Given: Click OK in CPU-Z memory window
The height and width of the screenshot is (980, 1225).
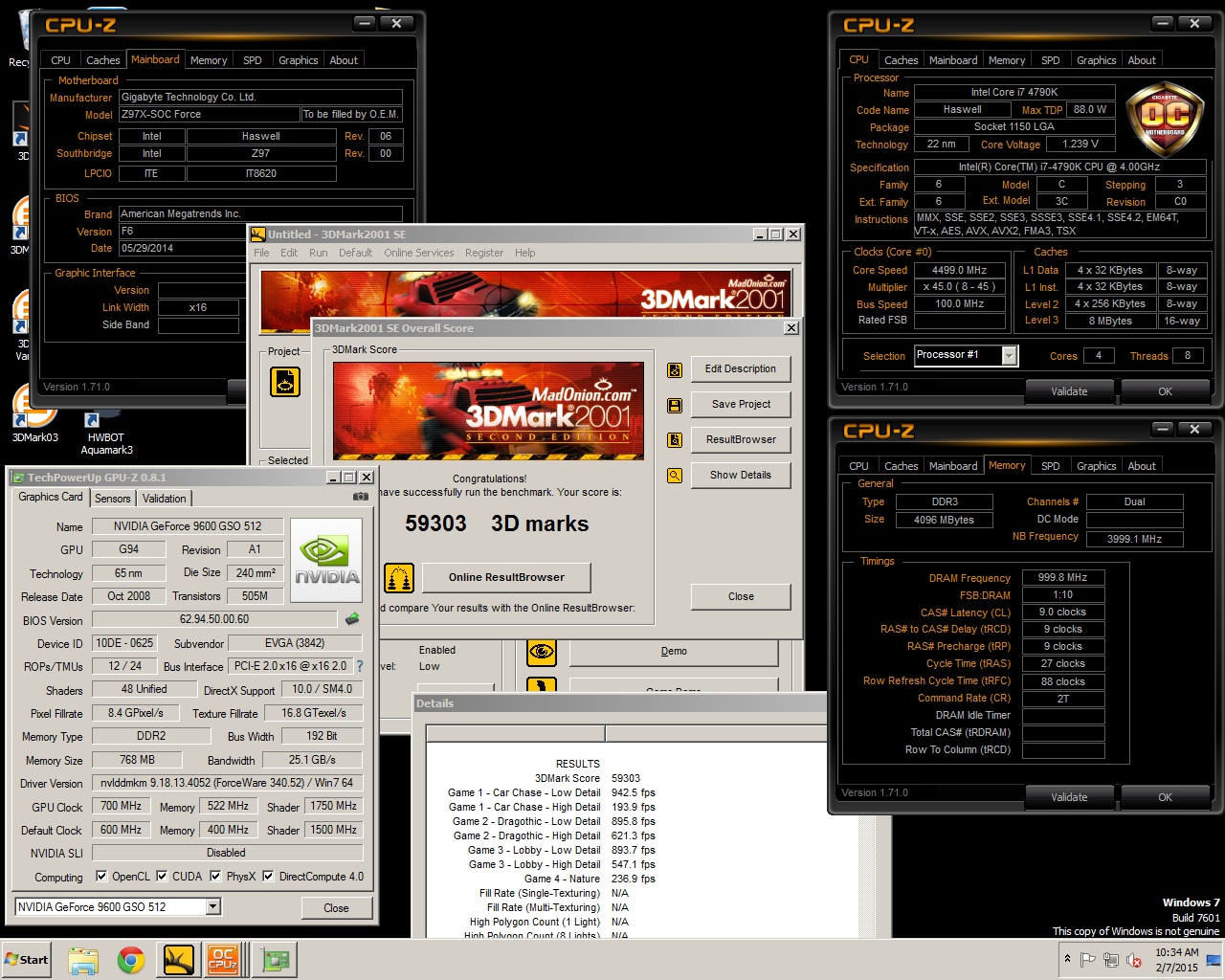Looking at the screenshot, I should click(1165, 797).
